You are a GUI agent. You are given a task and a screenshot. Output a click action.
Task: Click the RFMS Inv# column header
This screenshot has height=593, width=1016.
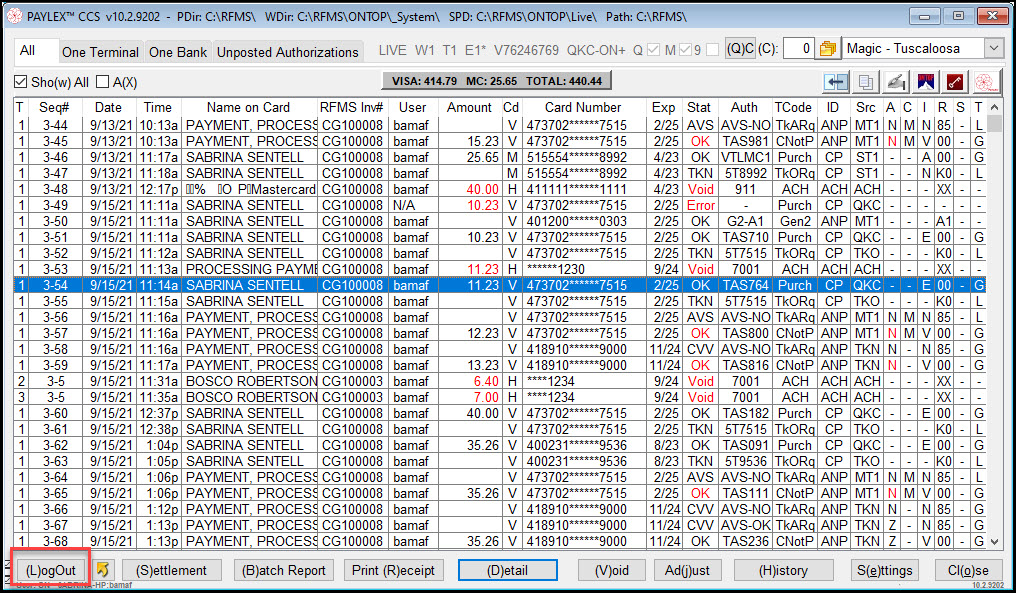(x=351, y=108)
